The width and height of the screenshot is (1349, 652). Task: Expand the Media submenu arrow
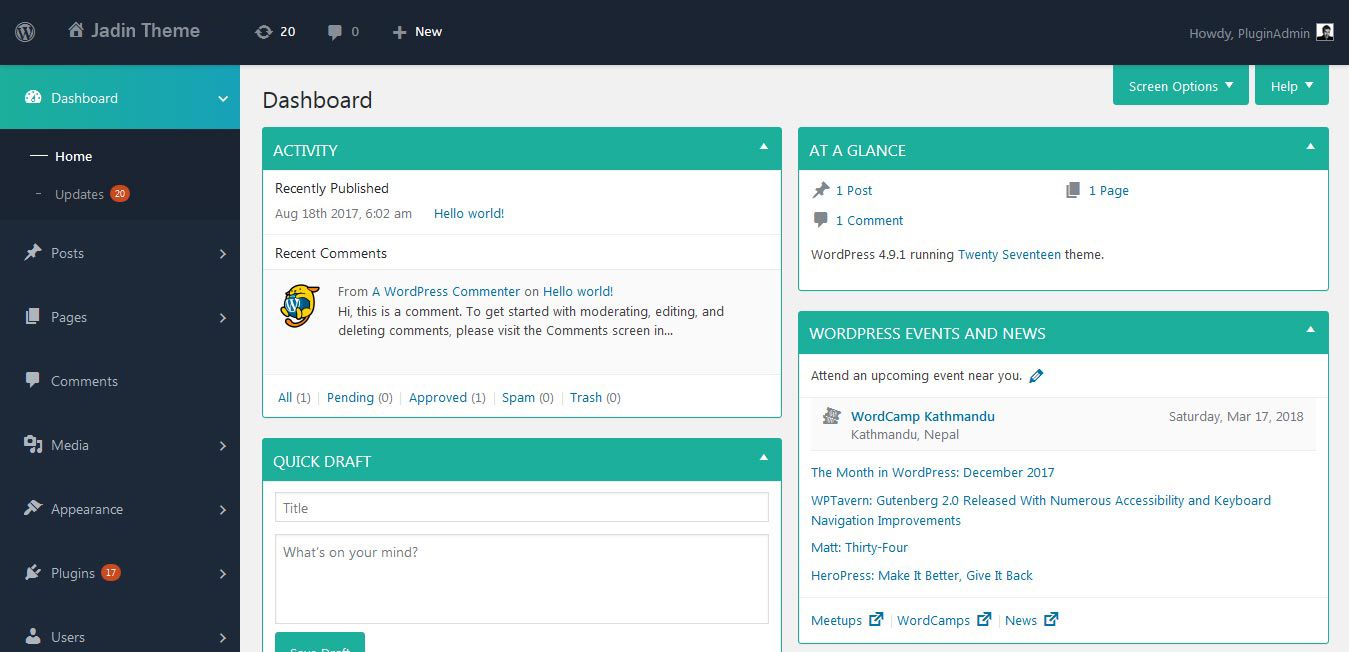click(222, 446)
